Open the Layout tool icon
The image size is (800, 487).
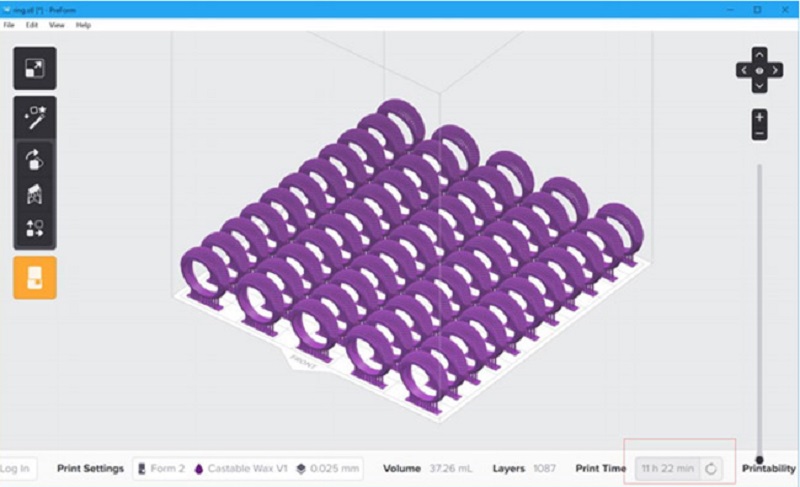point(34,228)
